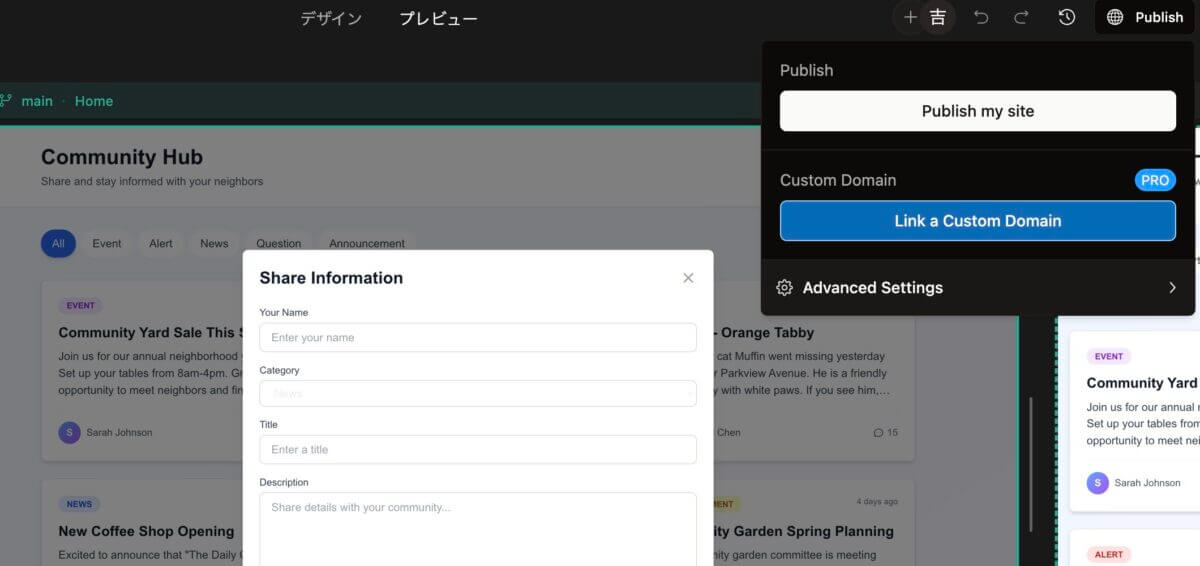Click Link a Custom Domain button
The image size is (1200, 566).
click(x=977, y=221)
